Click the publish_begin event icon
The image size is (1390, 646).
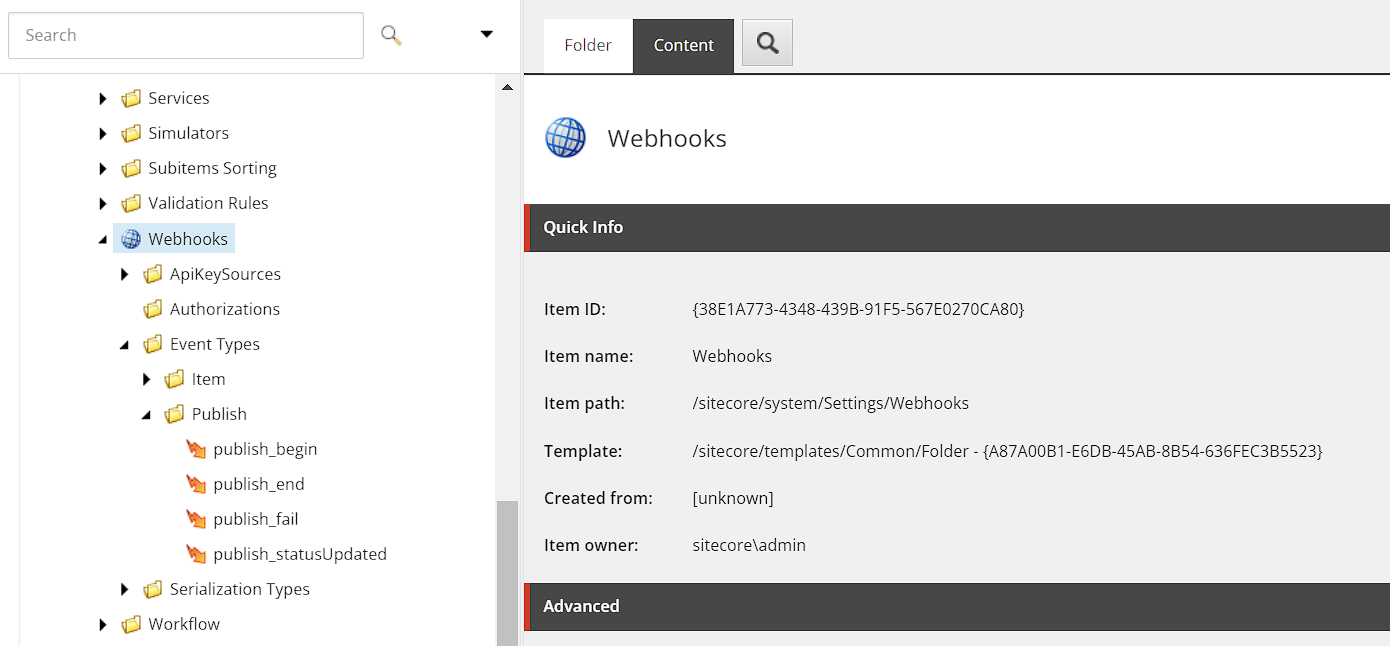196,449
